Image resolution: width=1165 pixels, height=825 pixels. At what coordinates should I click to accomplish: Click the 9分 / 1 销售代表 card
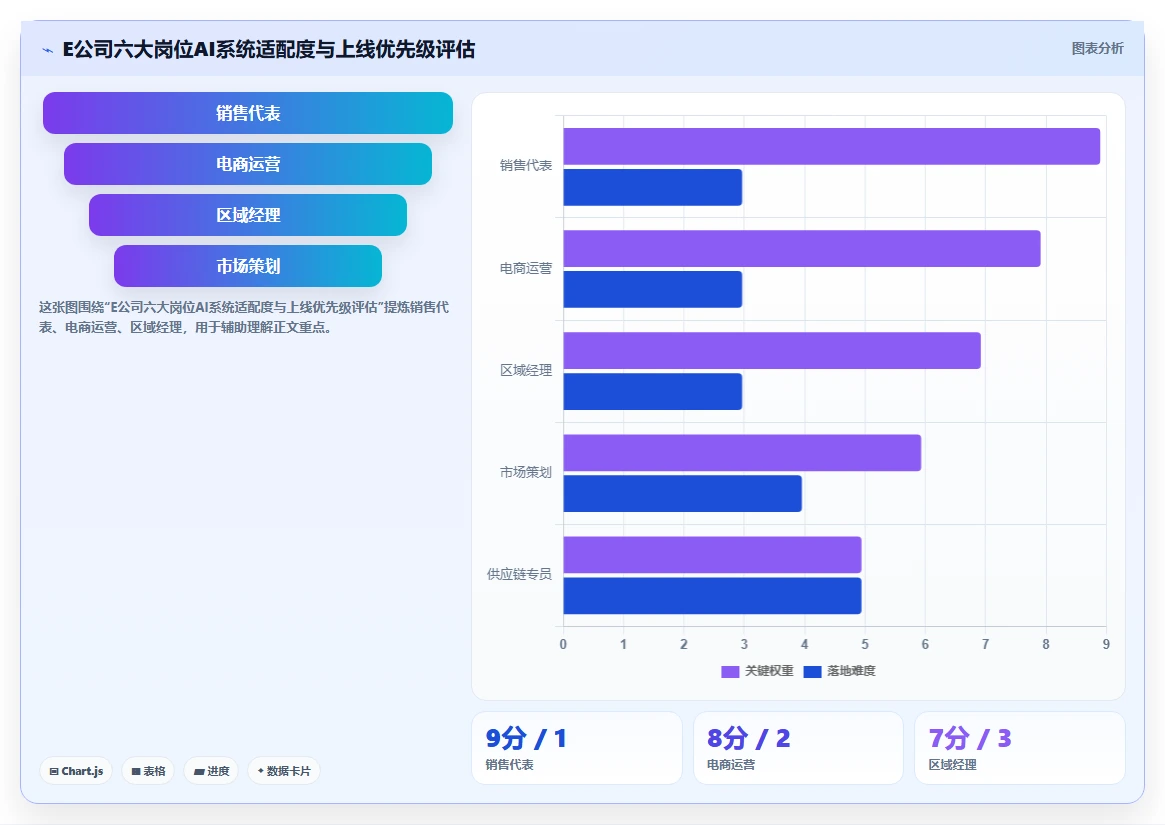click(577, 748)
